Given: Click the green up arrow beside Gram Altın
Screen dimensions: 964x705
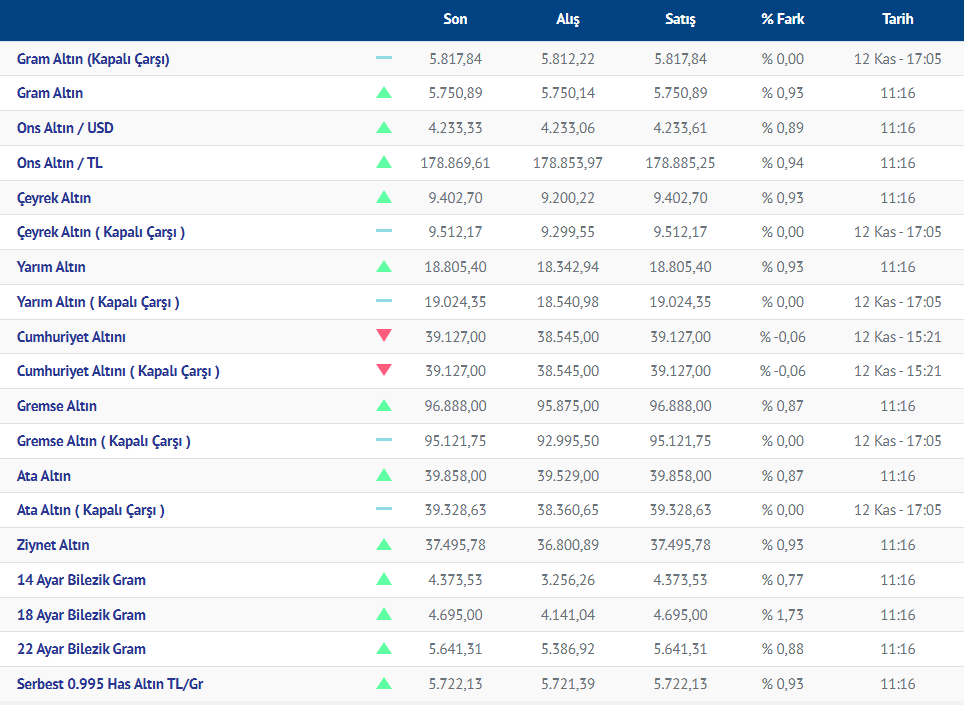Looking at the screenshot, I should click(x=384, y=93).
